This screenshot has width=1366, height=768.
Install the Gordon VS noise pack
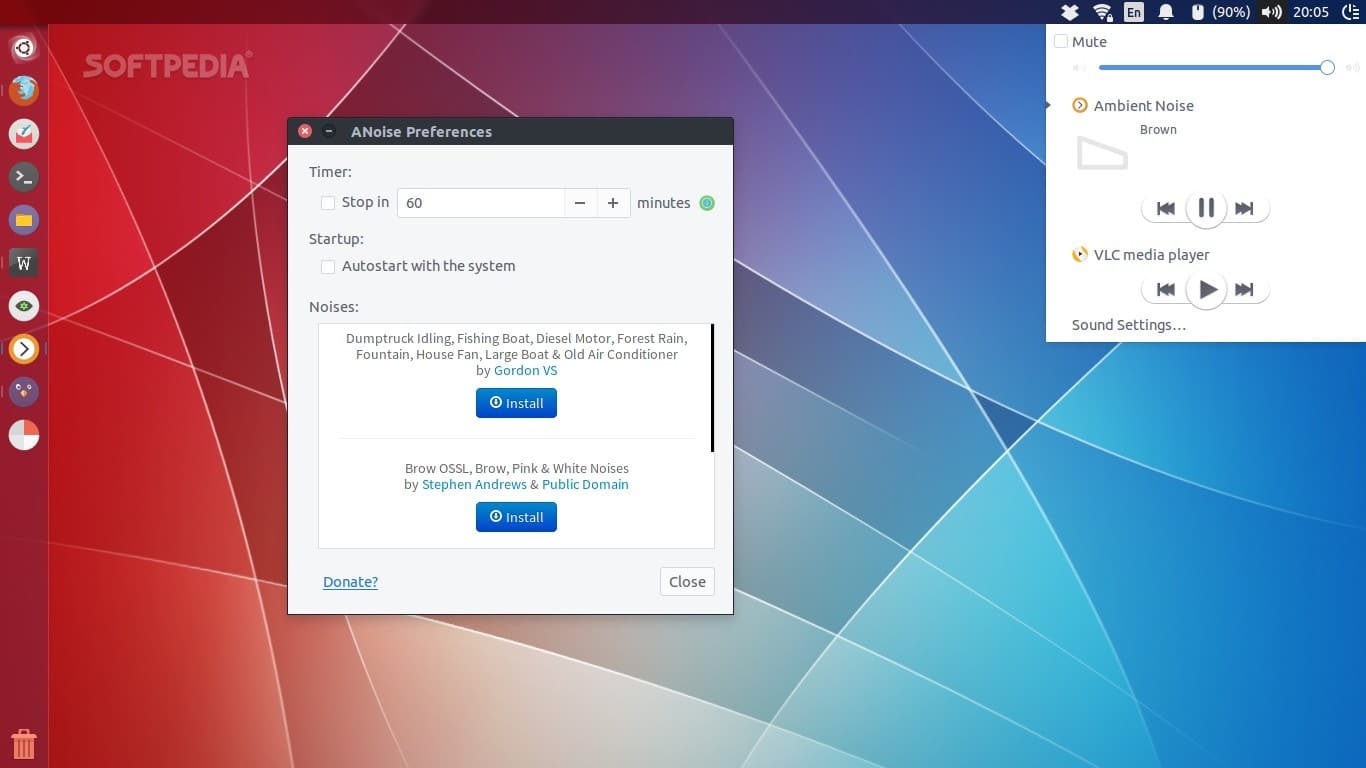point(516,403)
